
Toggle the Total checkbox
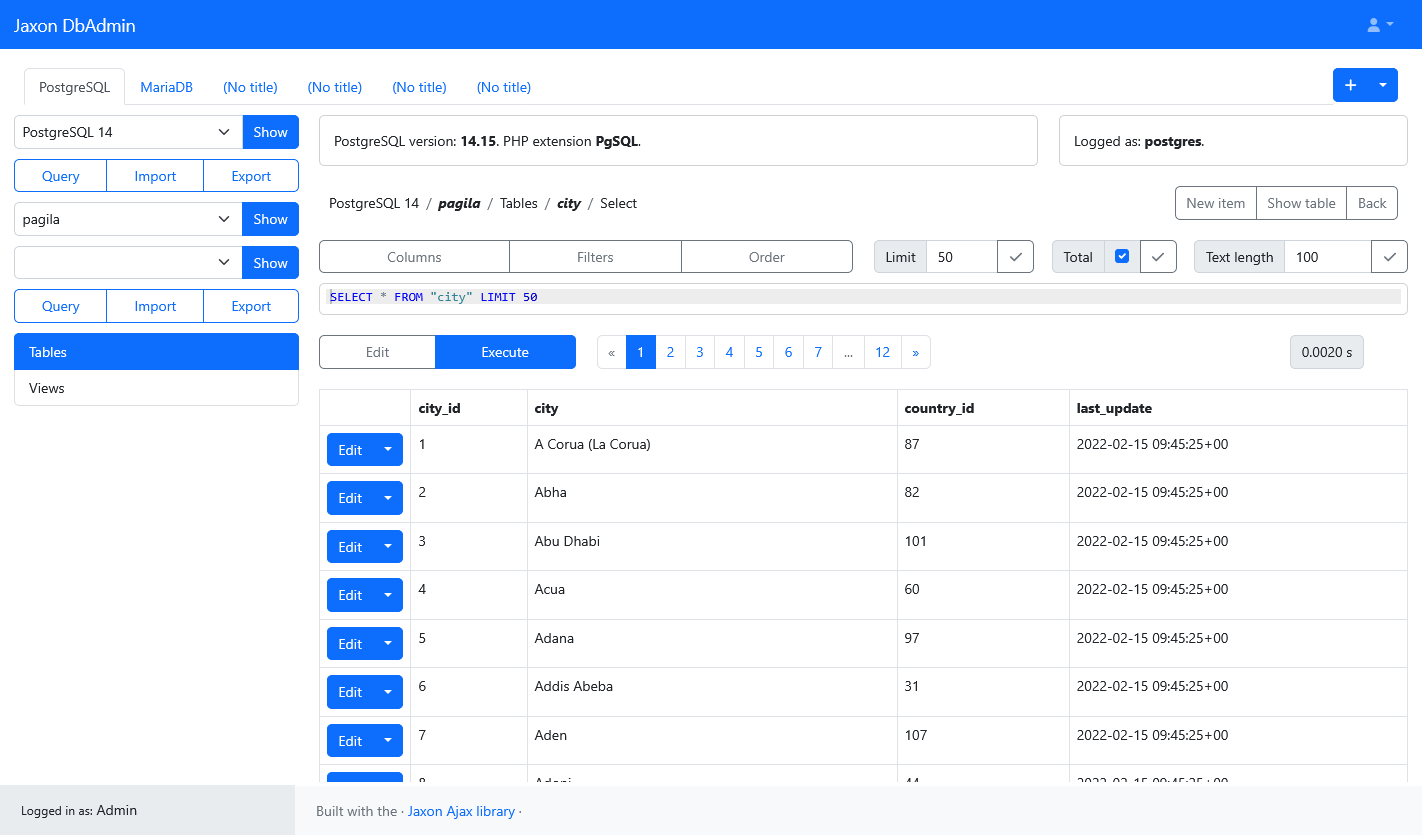tap(1122, 256)
